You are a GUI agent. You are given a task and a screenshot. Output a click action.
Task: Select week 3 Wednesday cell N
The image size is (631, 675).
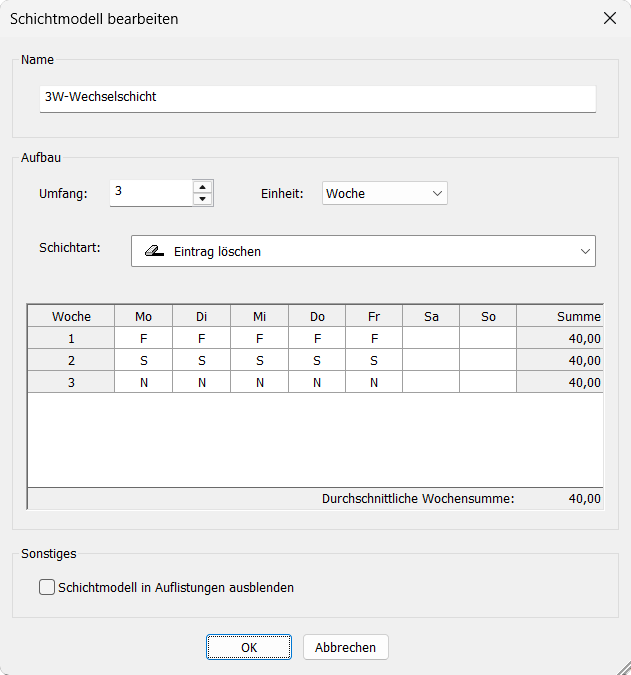click(x=260, y=382)
